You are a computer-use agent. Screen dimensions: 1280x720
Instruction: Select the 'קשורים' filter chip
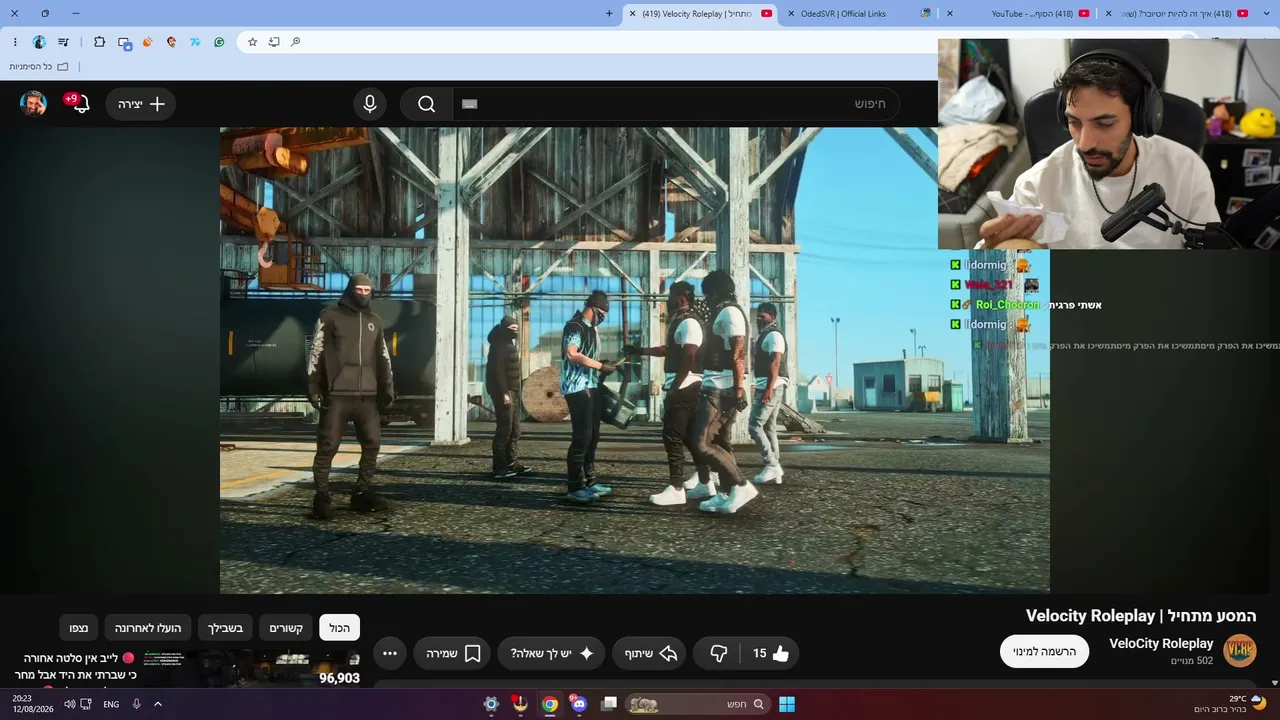pos(286,628)
